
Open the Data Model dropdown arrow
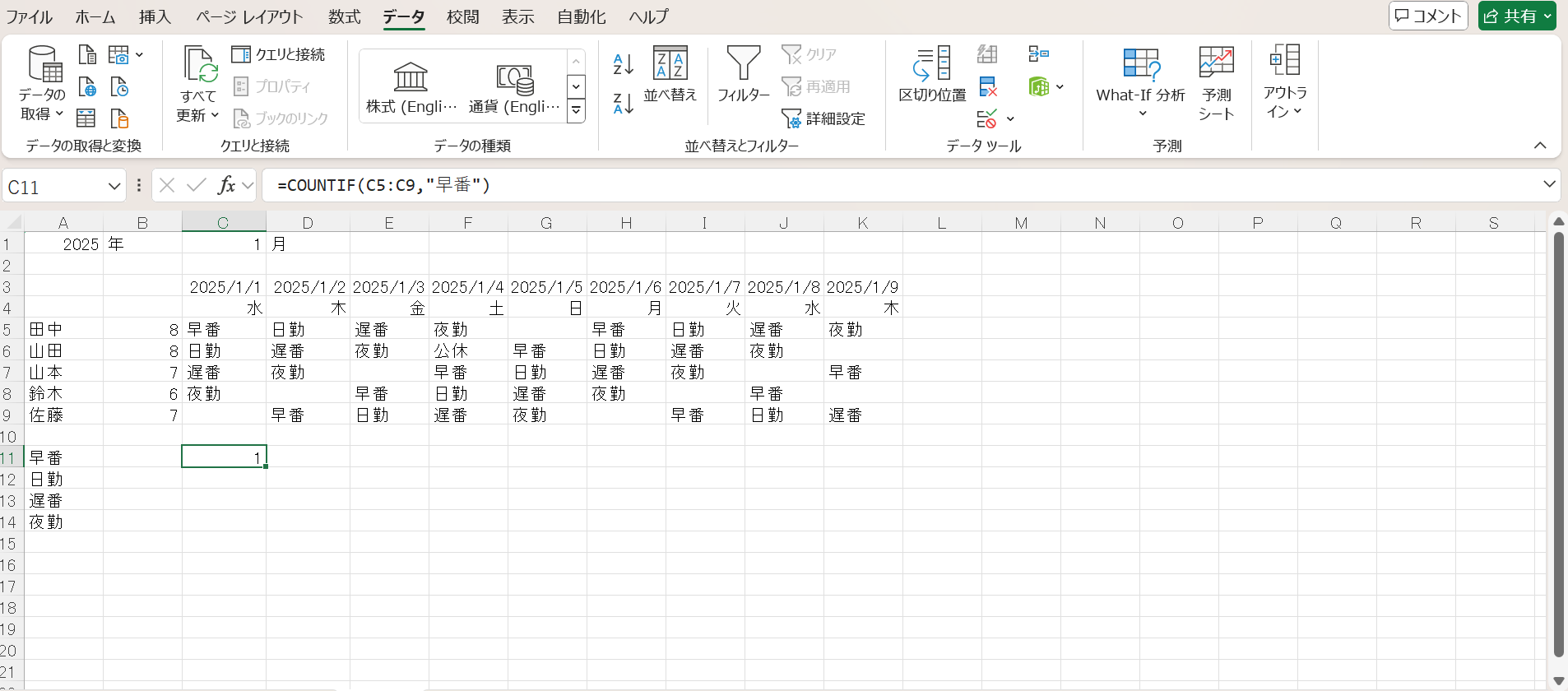pos(1060,86)
